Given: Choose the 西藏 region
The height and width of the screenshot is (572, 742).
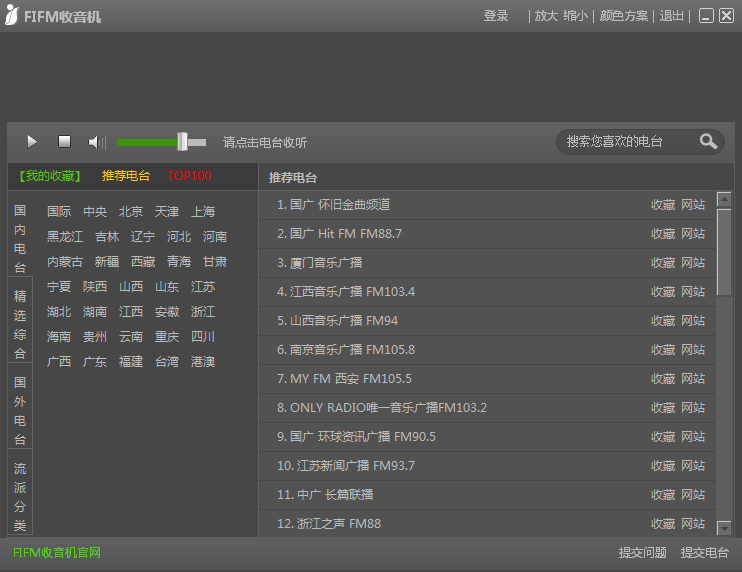Looking at the screenshot, I should [142, 262].
